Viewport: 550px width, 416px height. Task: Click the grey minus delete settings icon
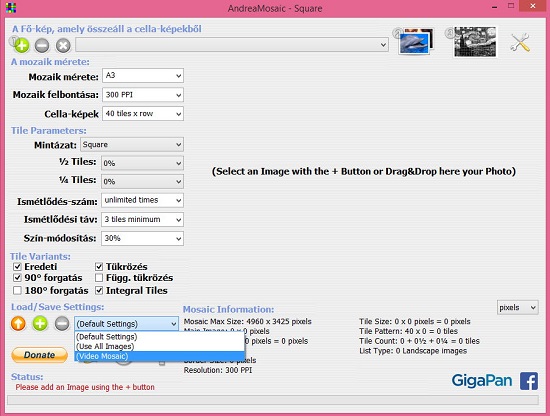click(x=62, y=323)
